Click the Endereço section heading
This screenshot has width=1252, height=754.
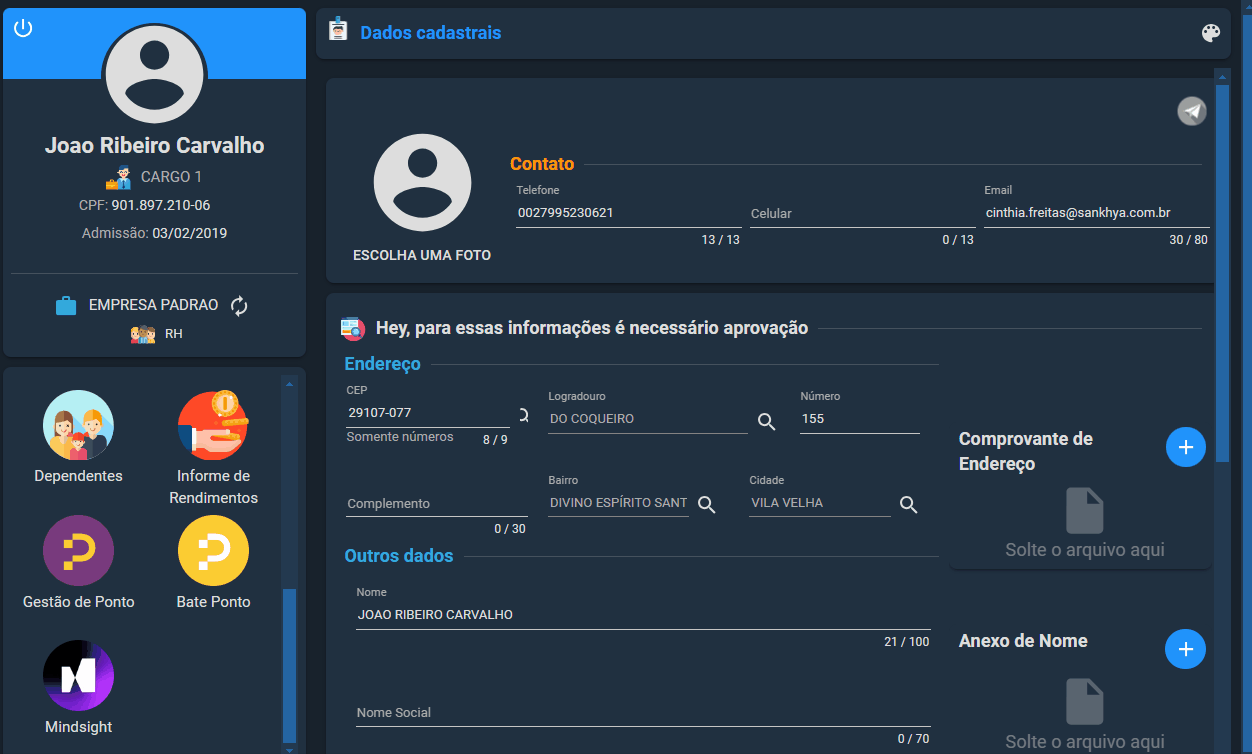pyautogui.click(x=383, y=364)
